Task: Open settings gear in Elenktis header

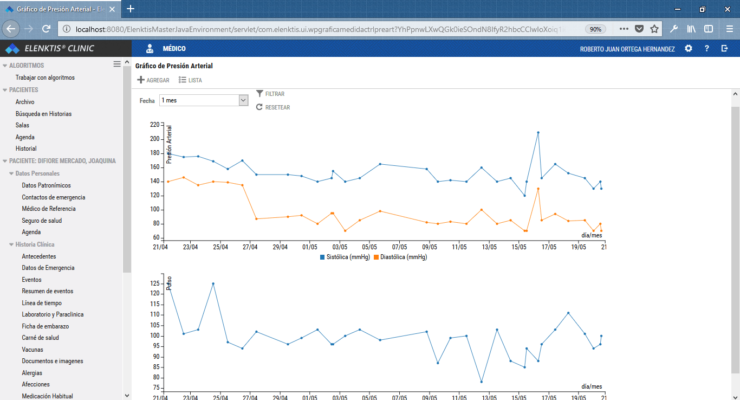Action: pyautogui.click(x=688, y=48)
